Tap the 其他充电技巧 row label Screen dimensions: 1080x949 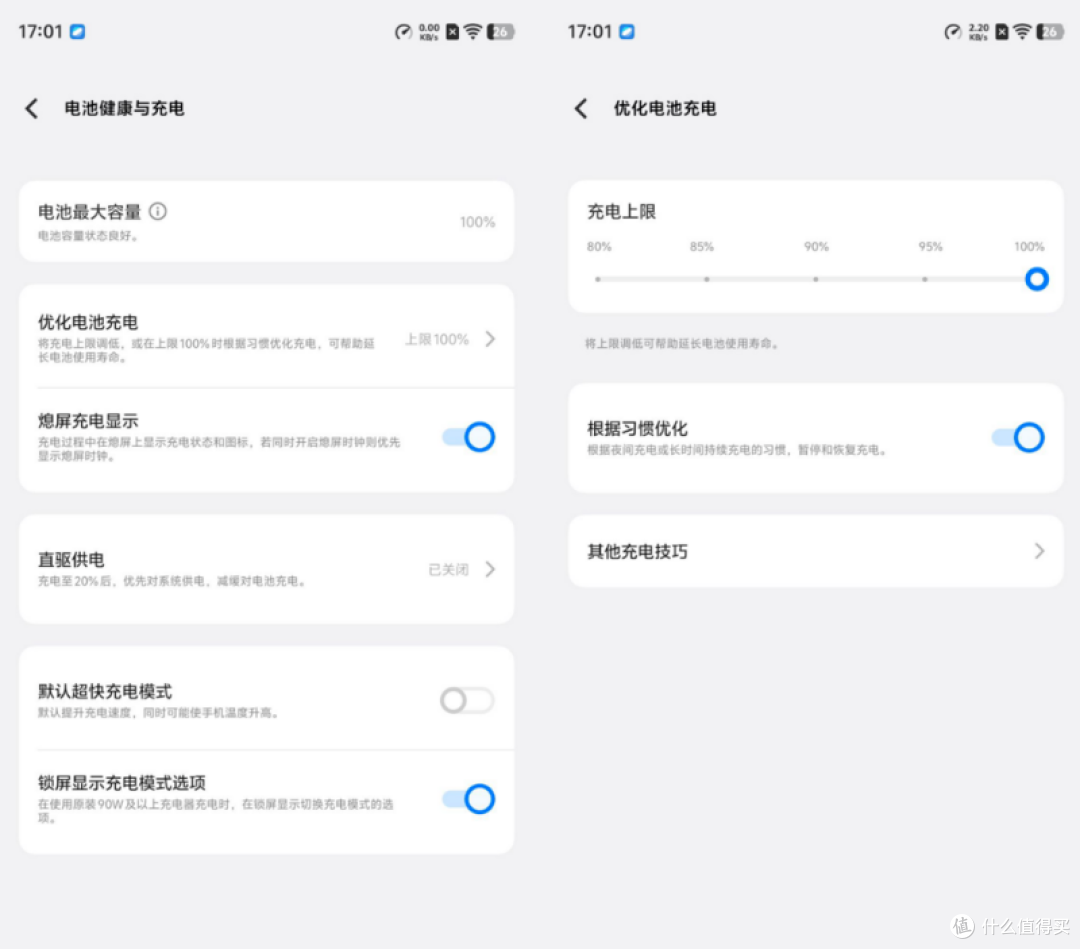click(637, 551)
